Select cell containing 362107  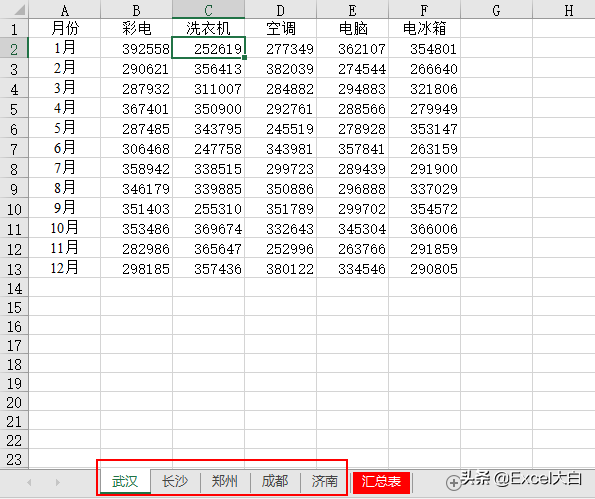coord(353,48)
